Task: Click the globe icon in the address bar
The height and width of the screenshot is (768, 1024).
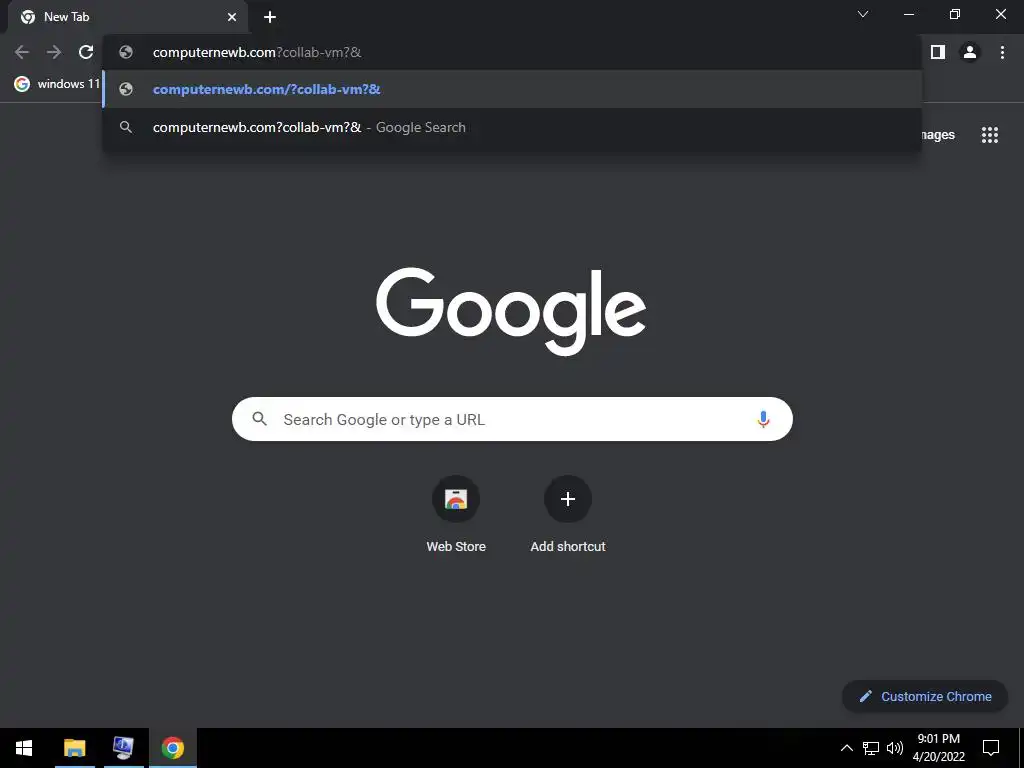Action: pyautogui.click(x=126, y=52)
